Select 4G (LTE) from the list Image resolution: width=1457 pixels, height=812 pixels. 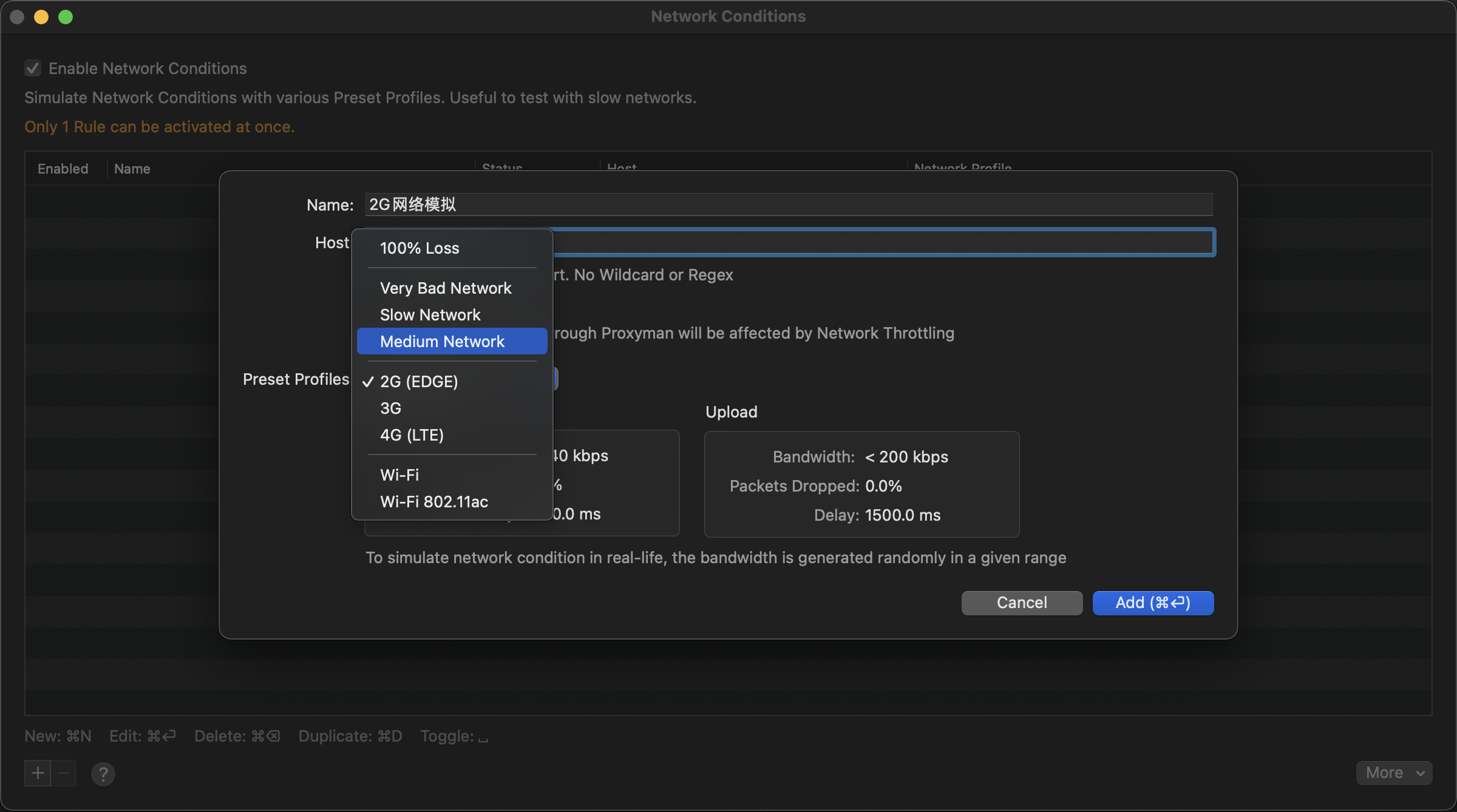click(412, 435)
